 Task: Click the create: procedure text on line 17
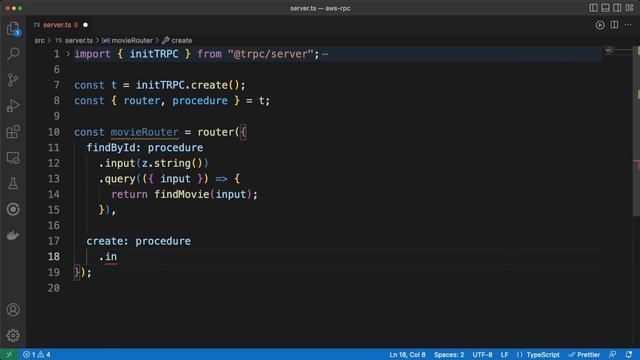138,241
